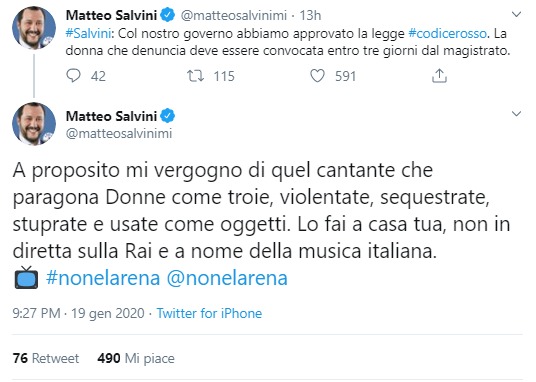This screenshot has height=382, width=536.
Task: Click verified badge on second tweet
Action: [x=168, y=116]
